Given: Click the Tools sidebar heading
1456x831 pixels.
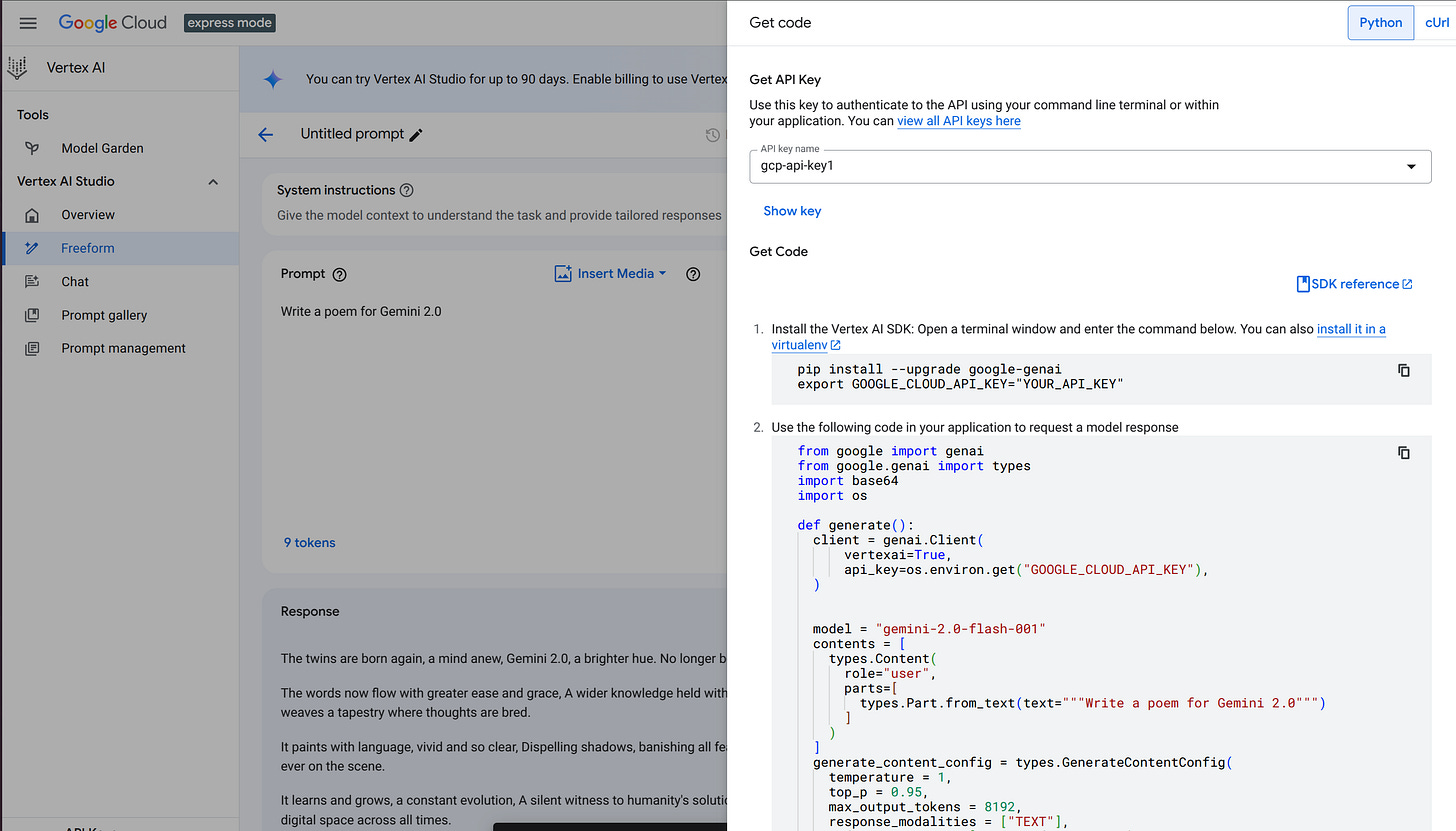Looking at the screenshot, I should 33,115.
